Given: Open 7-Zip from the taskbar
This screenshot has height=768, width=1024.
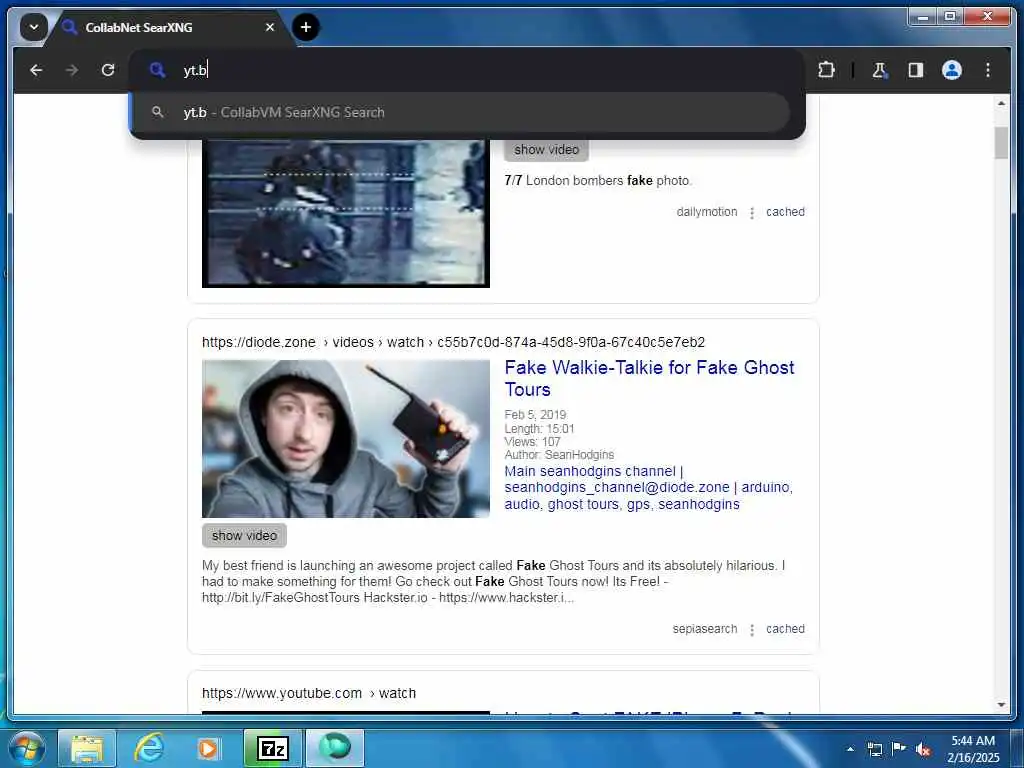Looking at the screenshot, I should [272, 748].
